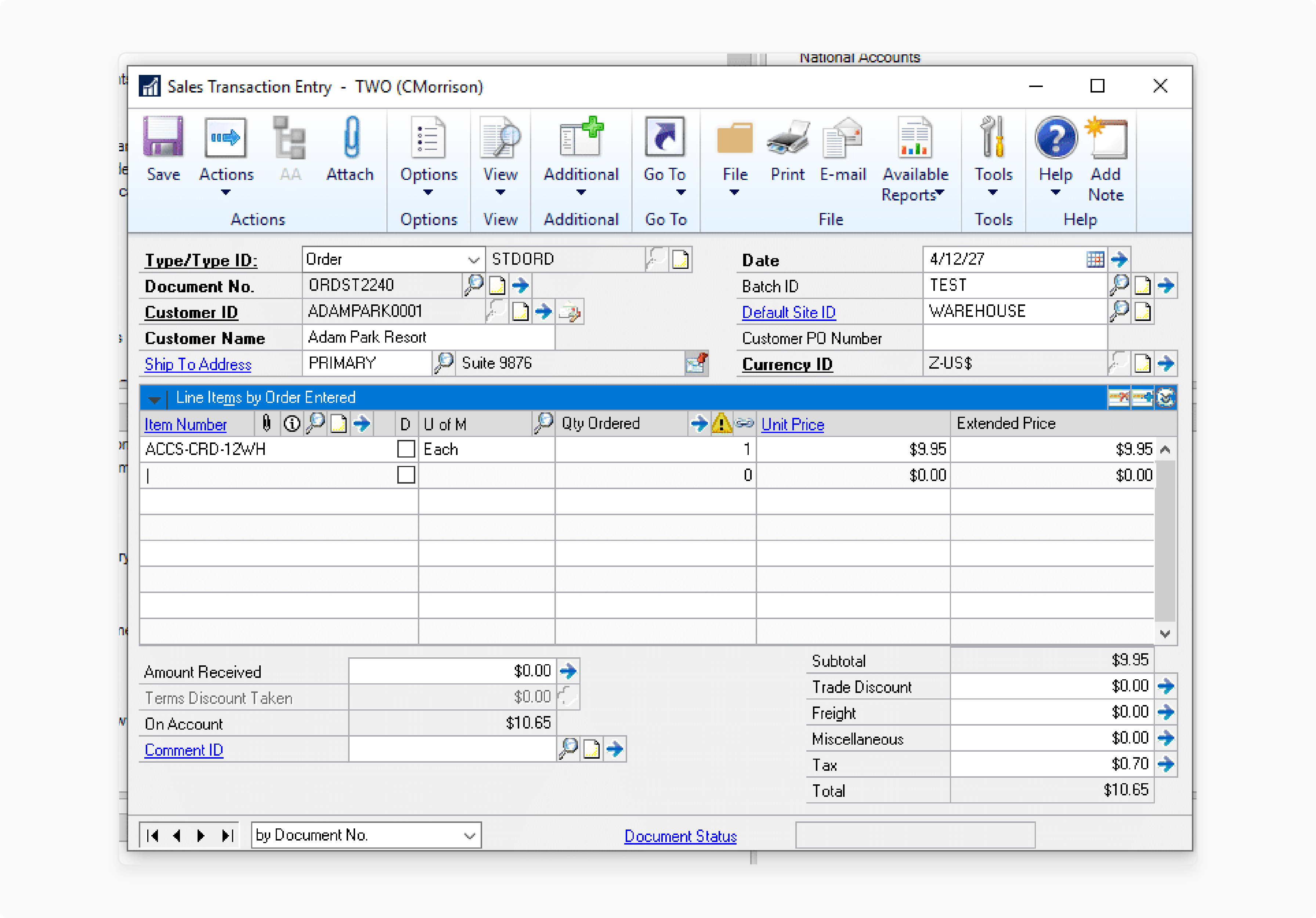
Task: Follow the Default Site ID link
Action: point(789,312)
